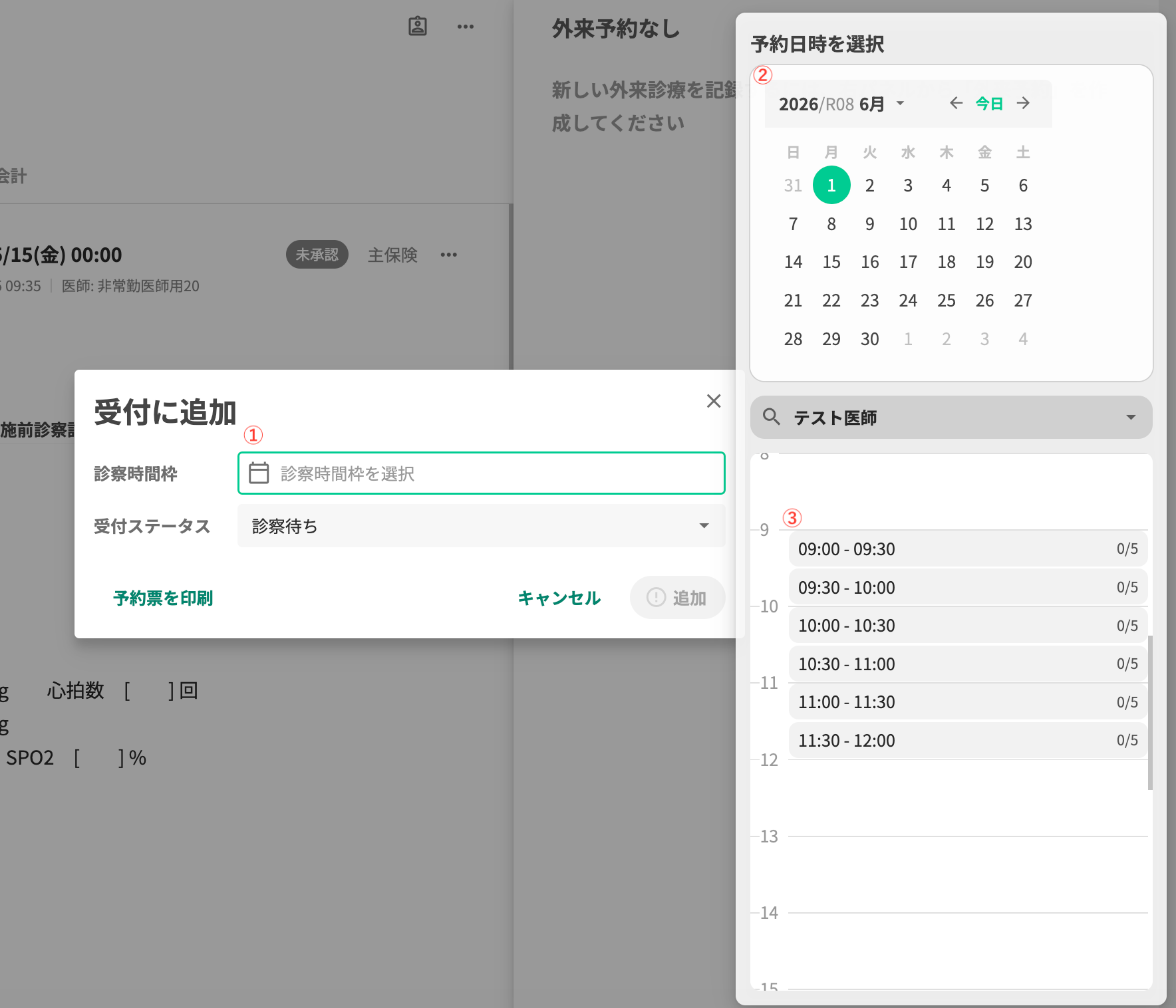Open the 2026/R08 6月 month dropdown
Image resolution: width=1176 pixels, height=1008 pixels.
(x=842, y=104)
